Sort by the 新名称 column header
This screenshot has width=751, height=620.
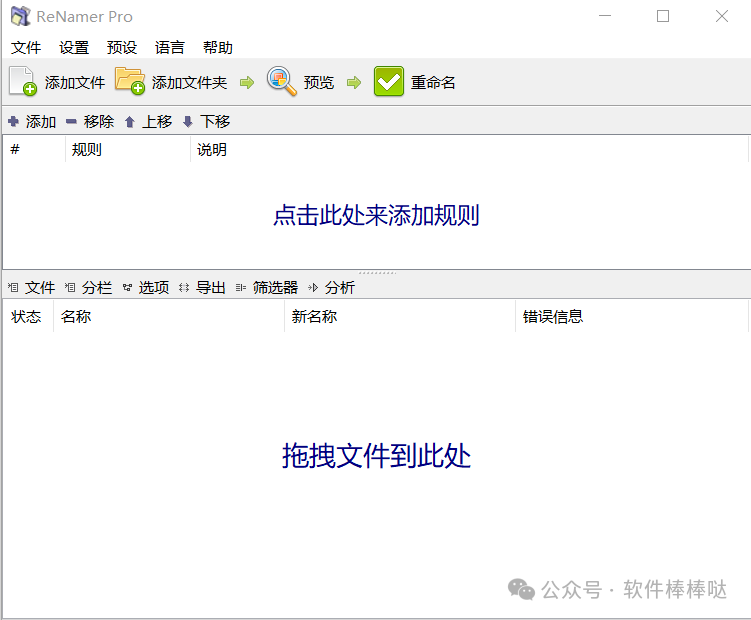tap(400, 316)
